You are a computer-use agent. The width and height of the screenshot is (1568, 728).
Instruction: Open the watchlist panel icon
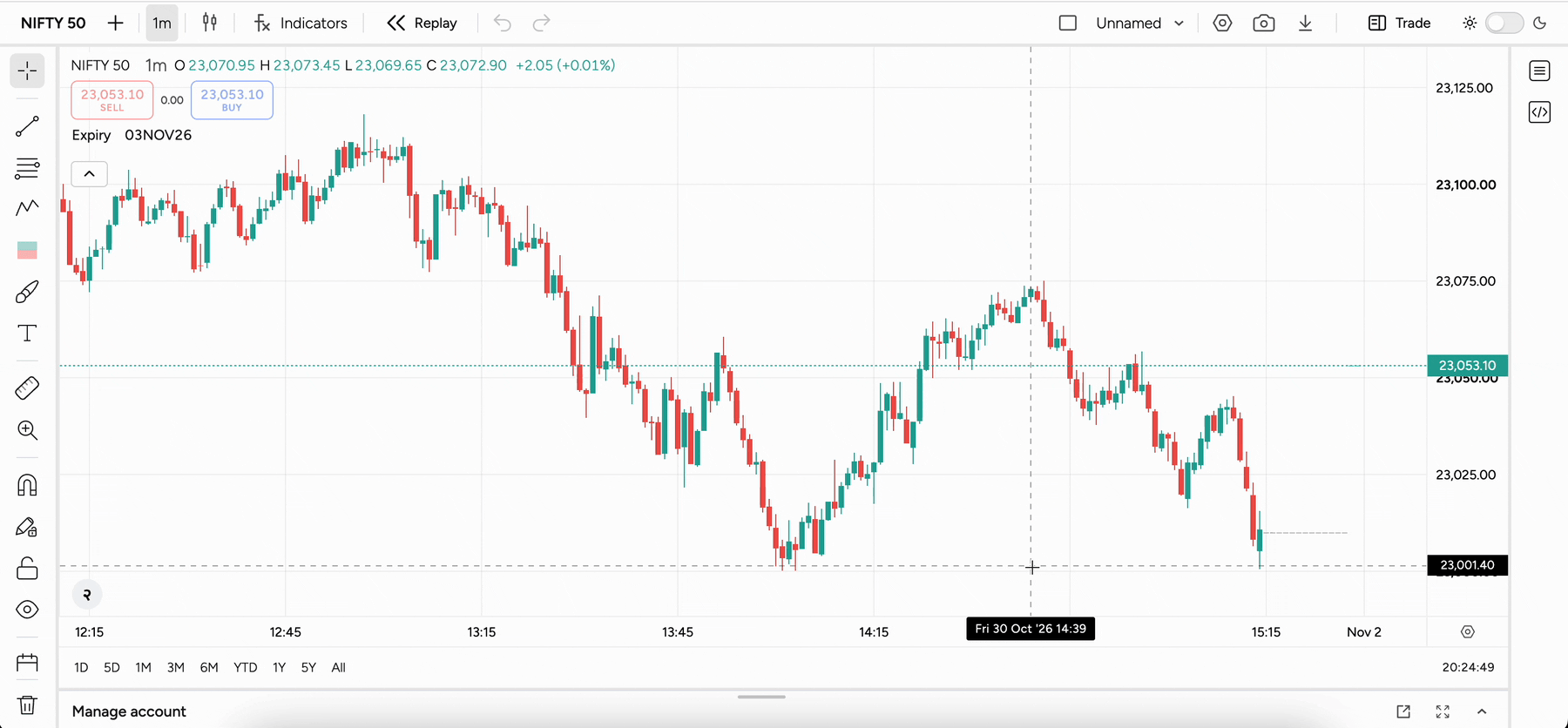point(1539,71)
